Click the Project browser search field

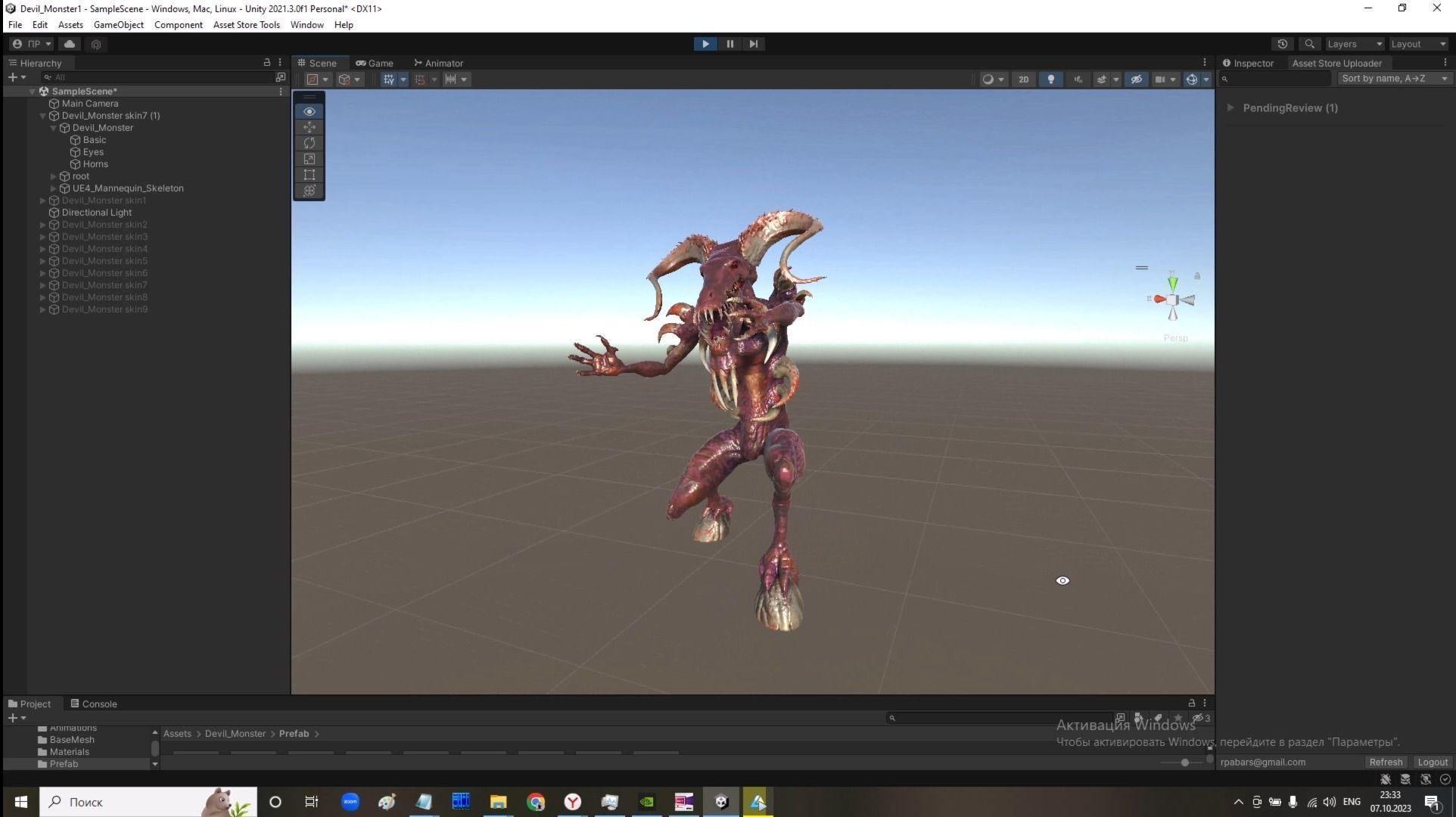(999, 718)
